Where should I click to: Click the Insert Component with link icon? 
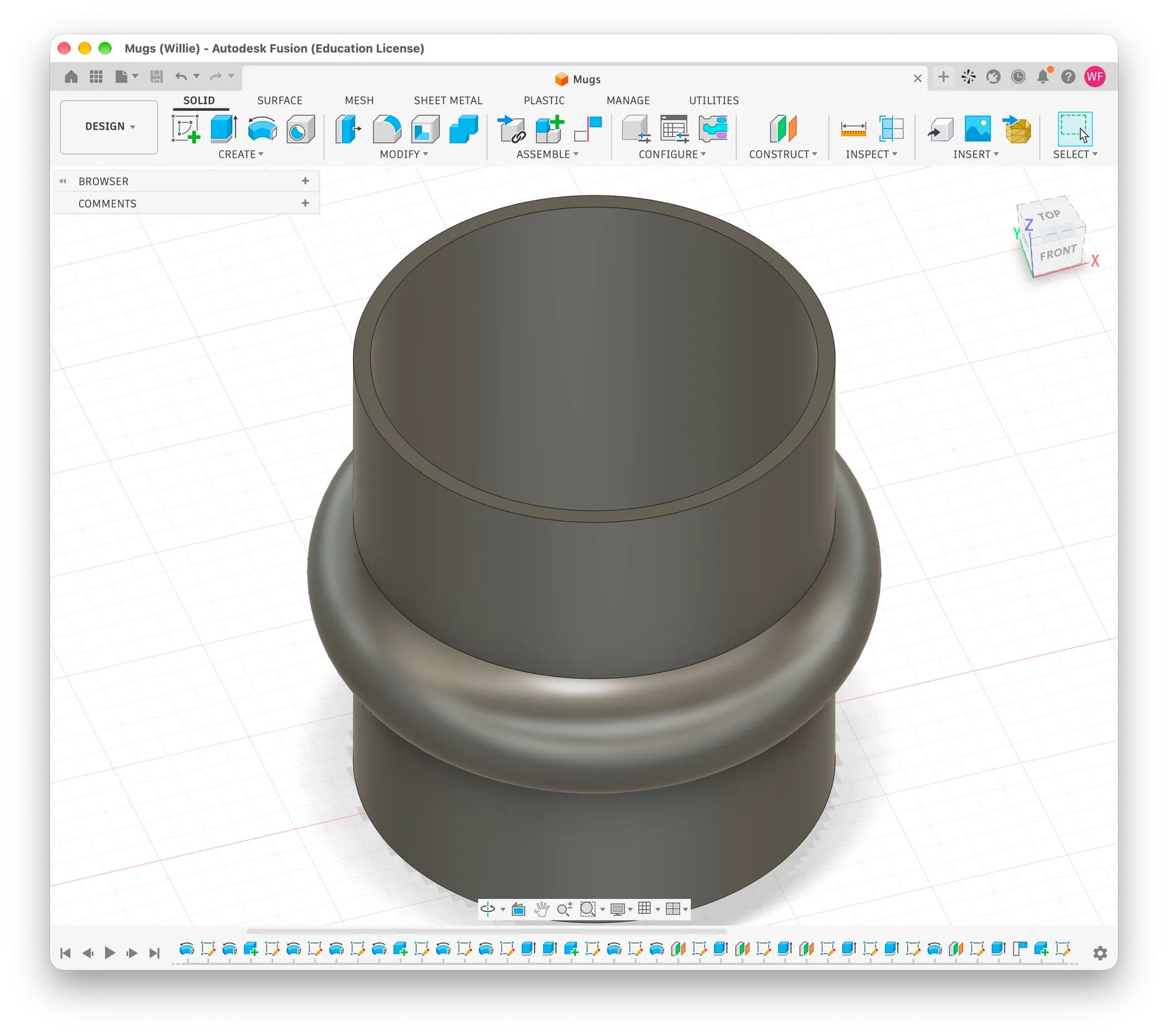point(511,128)
